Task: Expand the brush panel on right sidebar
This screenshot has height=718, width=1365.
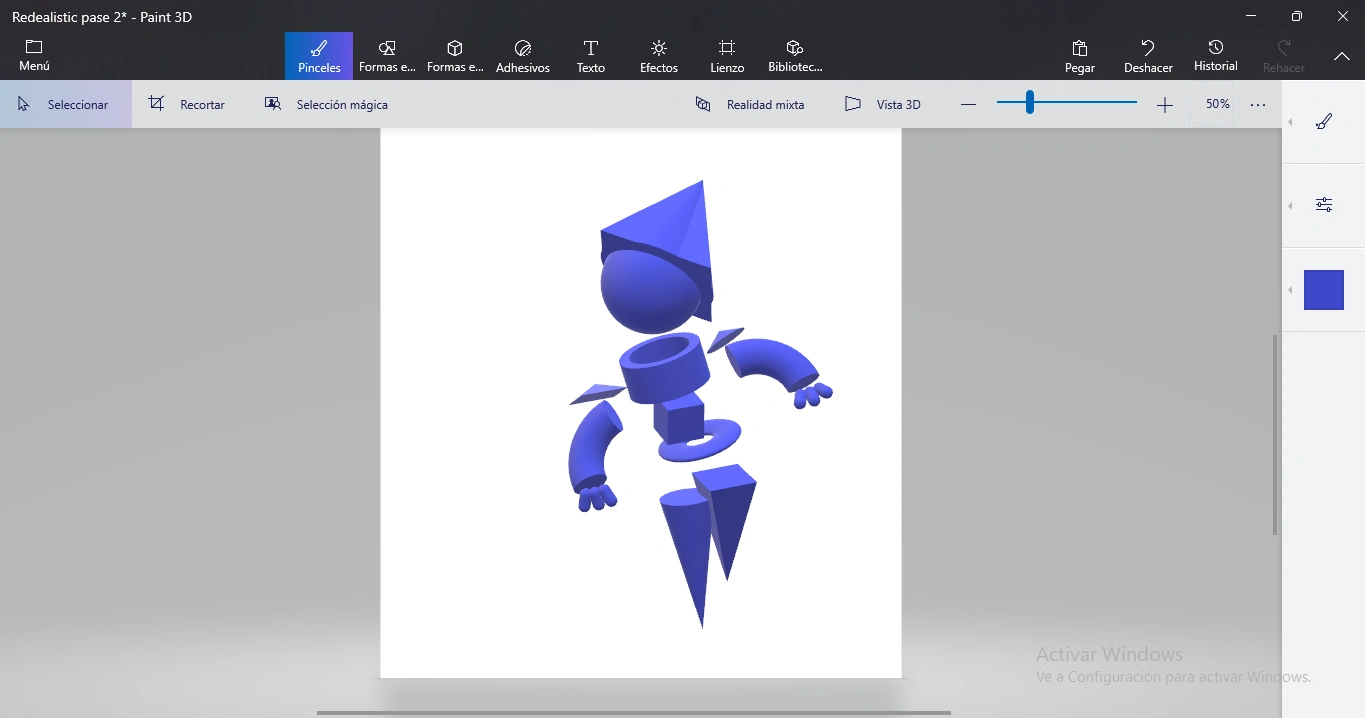Action: [1323, 122]
